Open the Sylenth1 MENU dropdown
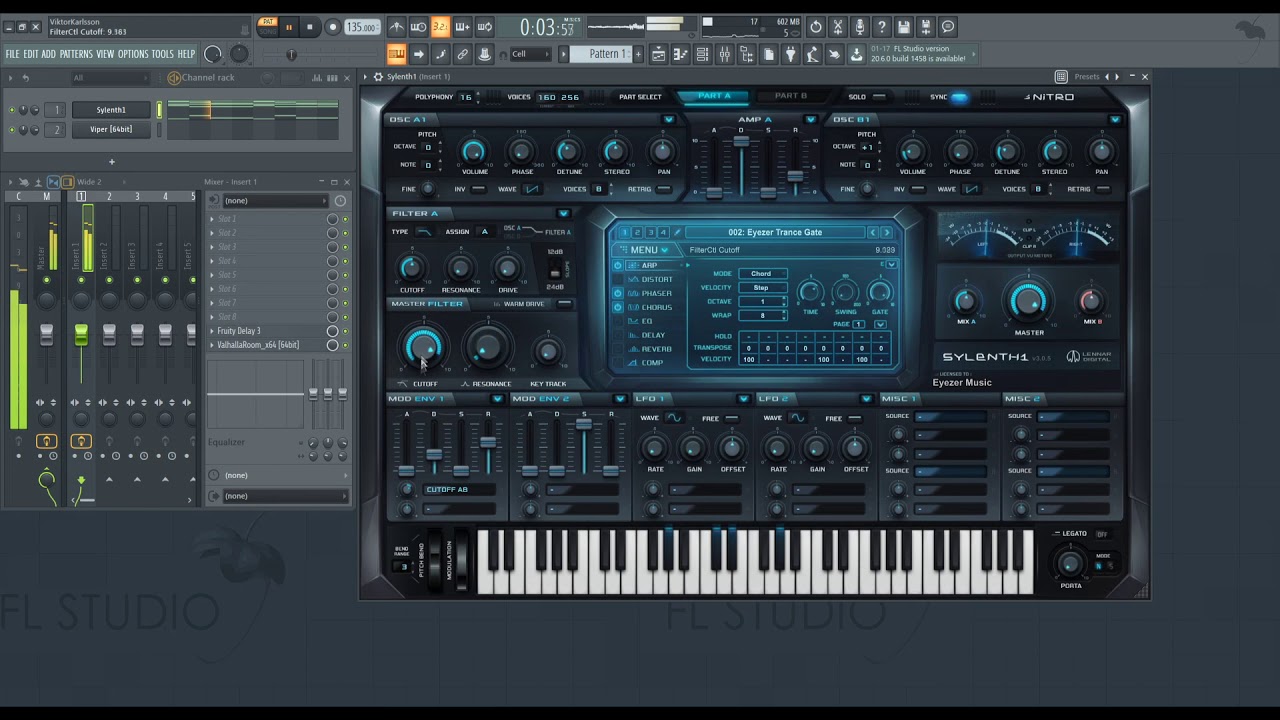 point(648,250)
